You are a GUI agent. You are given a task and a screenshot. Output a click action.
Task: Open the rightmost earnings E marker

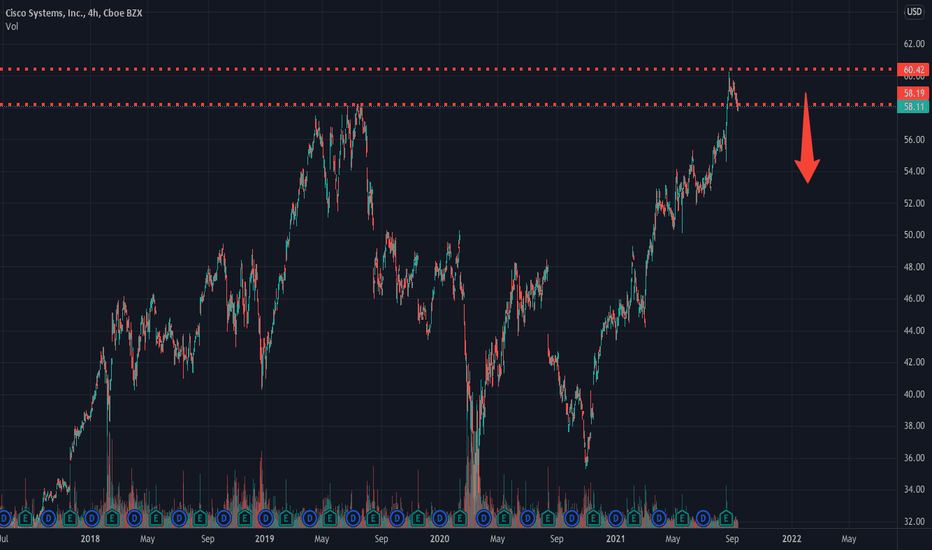(726, 518)
